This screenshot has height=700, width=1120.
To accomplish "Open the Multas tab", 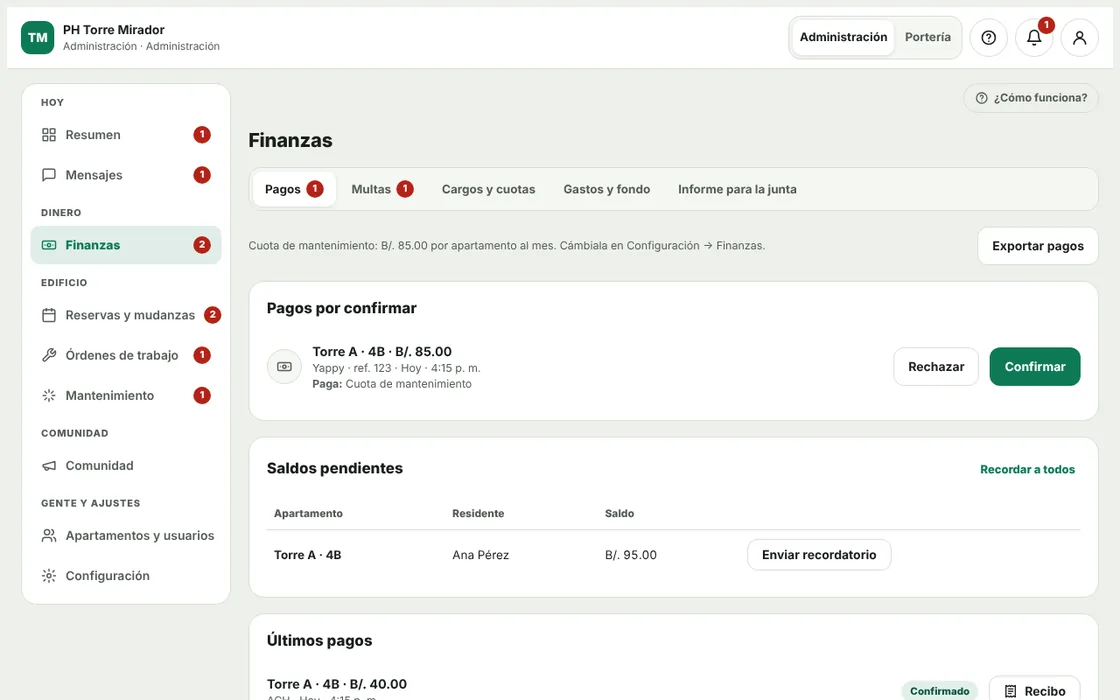I will pyautogui.click(x=381, y=189).
